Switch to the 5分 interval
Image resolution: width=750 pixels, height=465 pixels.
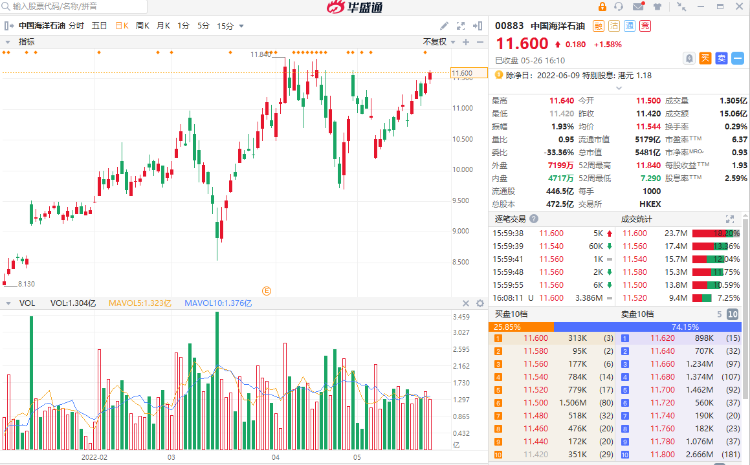pyautogui.click(x=203, y=26)
